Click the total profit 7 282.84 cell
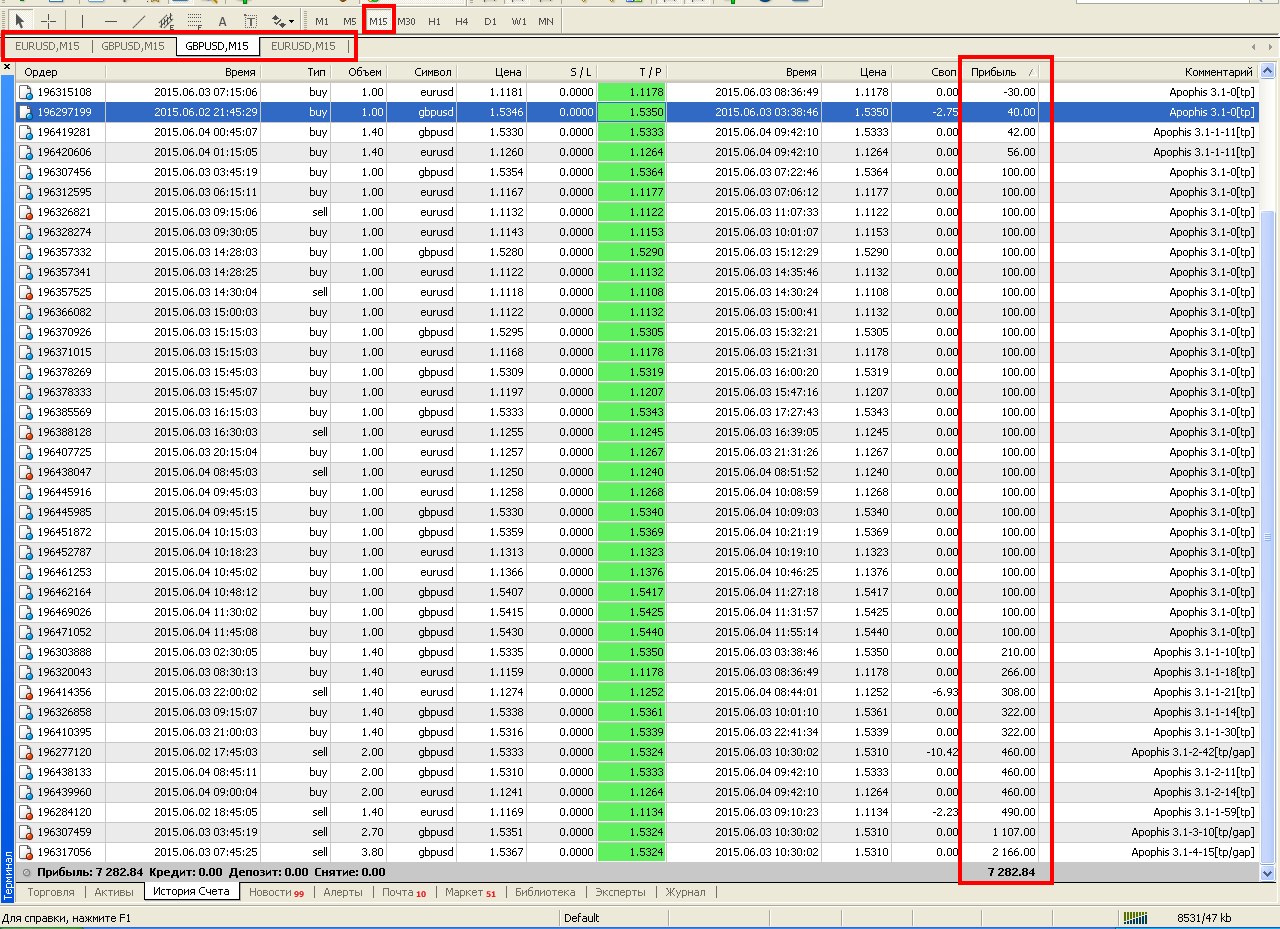Screen dimensions: 1280x929 coord(1011,872)
